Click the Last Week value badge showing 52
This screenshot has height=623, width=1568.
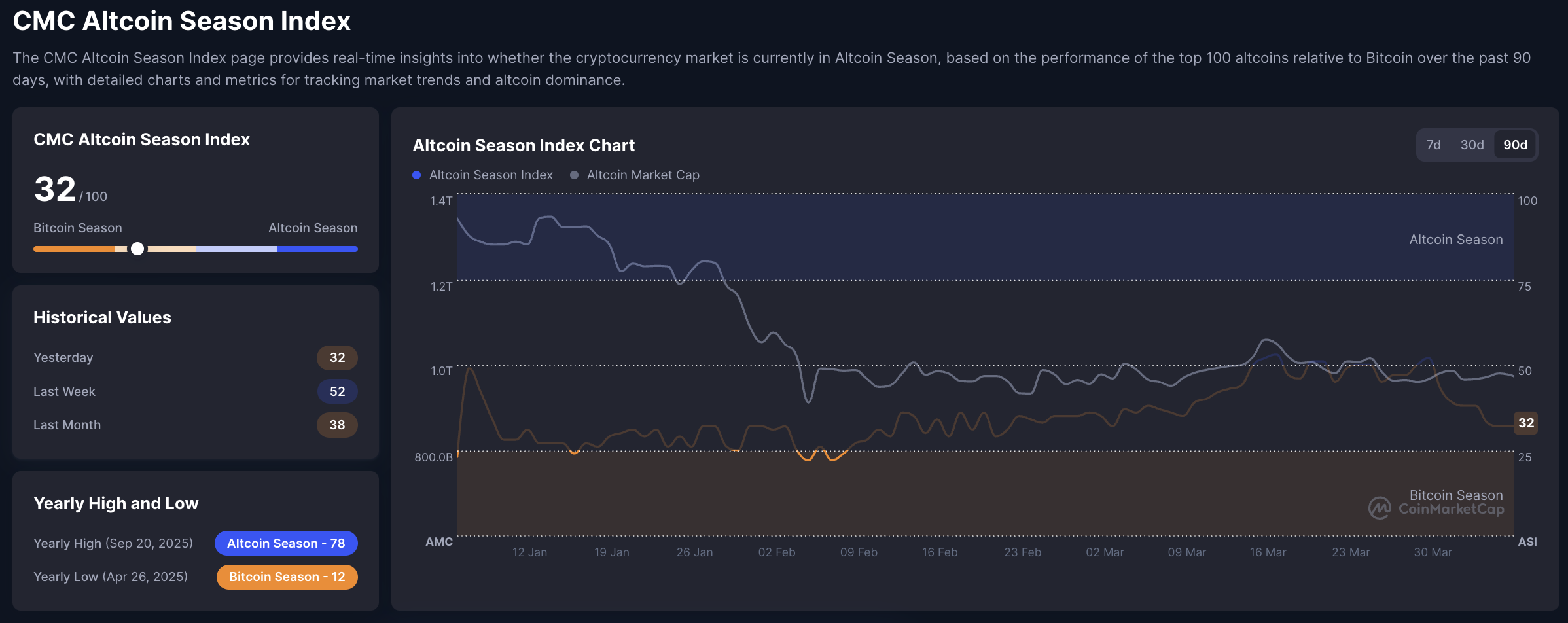[337, 391]
